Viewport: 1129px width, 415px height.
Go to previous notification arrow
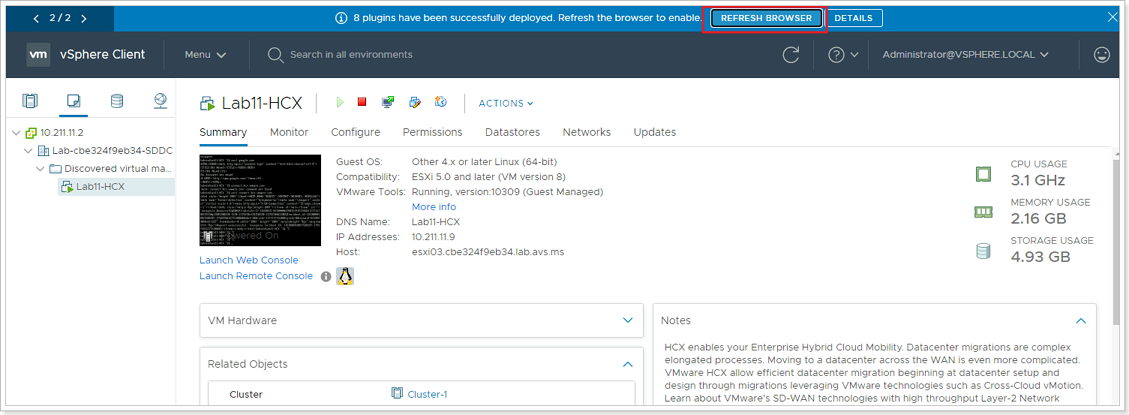[x=37, y=19]
